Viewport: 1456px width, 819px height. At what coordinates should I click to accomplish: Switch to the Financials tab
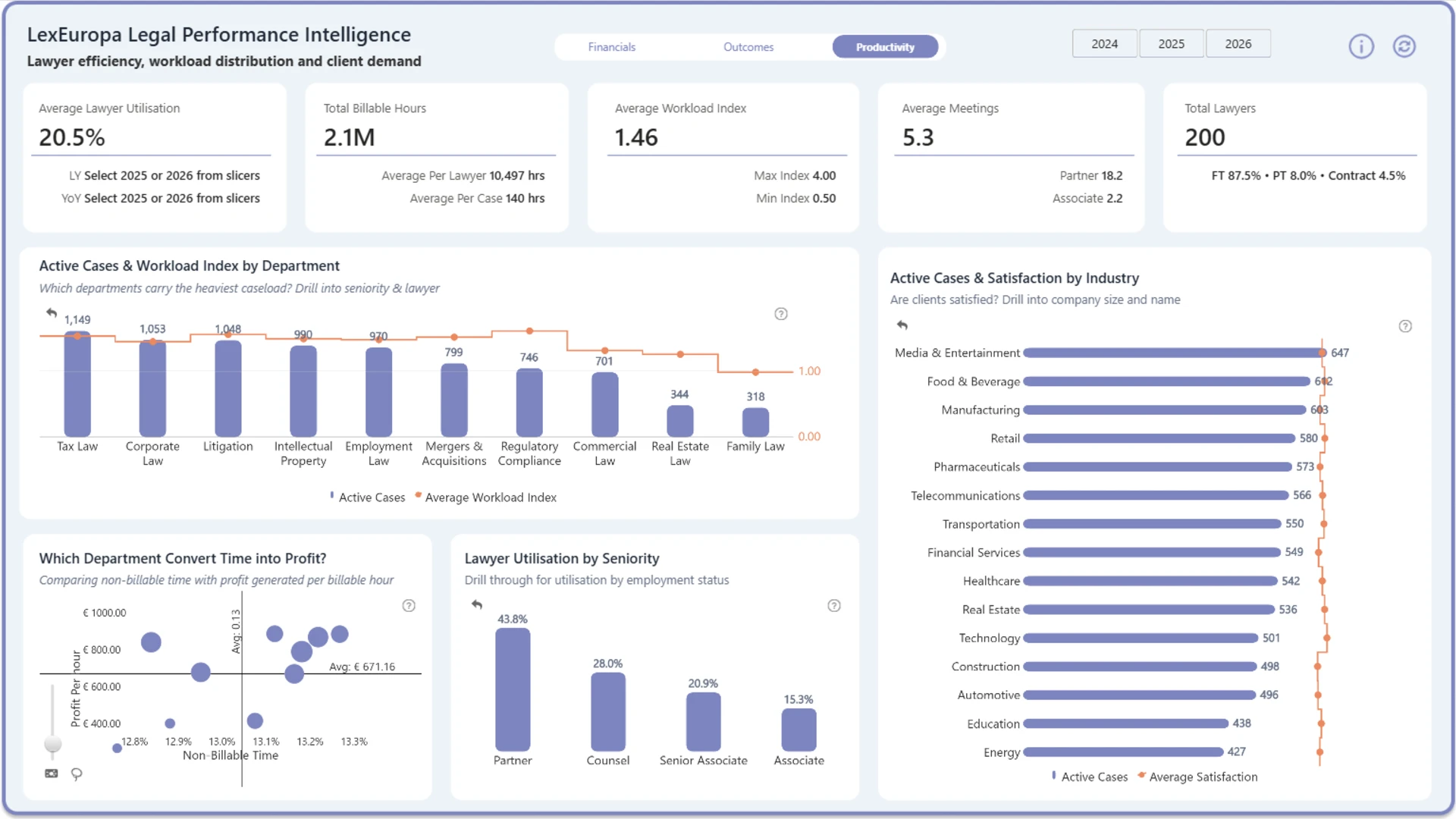tap(612, 47)
